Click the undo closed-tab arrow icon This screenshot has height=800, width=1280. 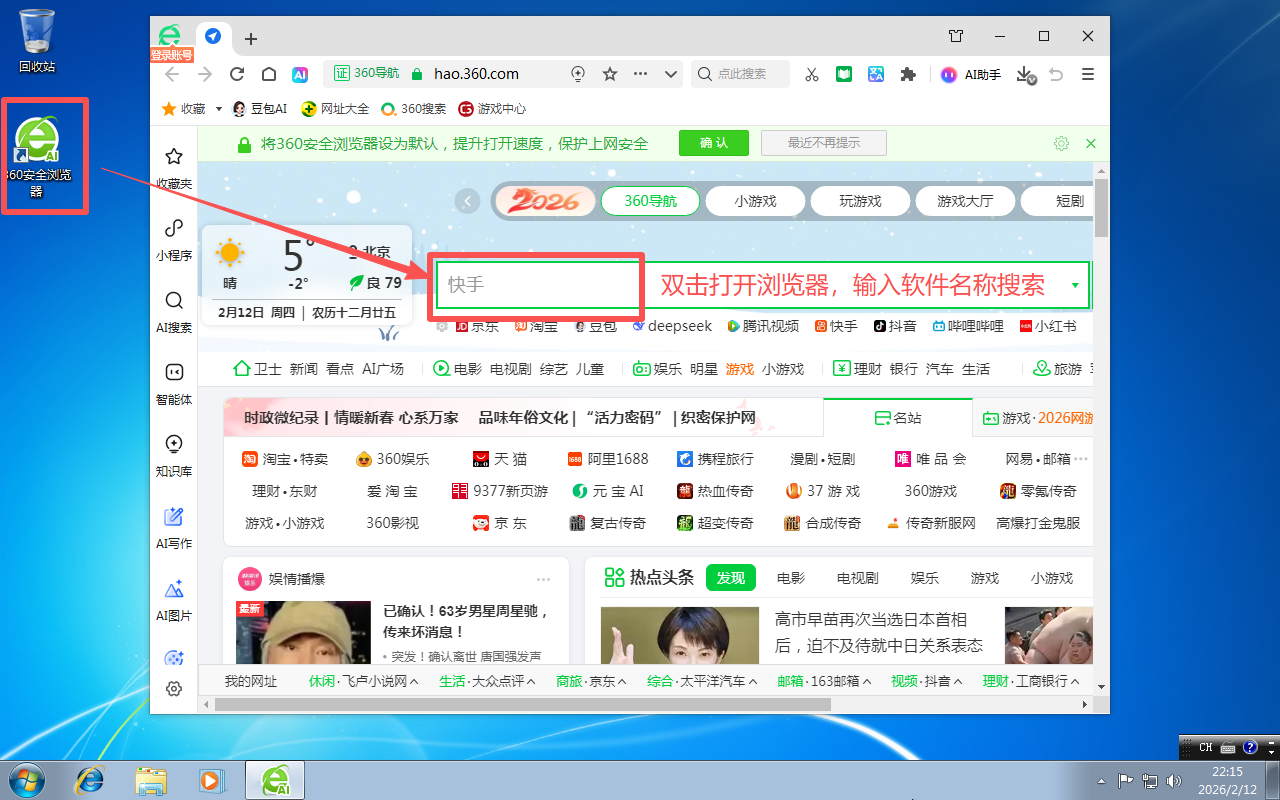(x=1056, y=74)
